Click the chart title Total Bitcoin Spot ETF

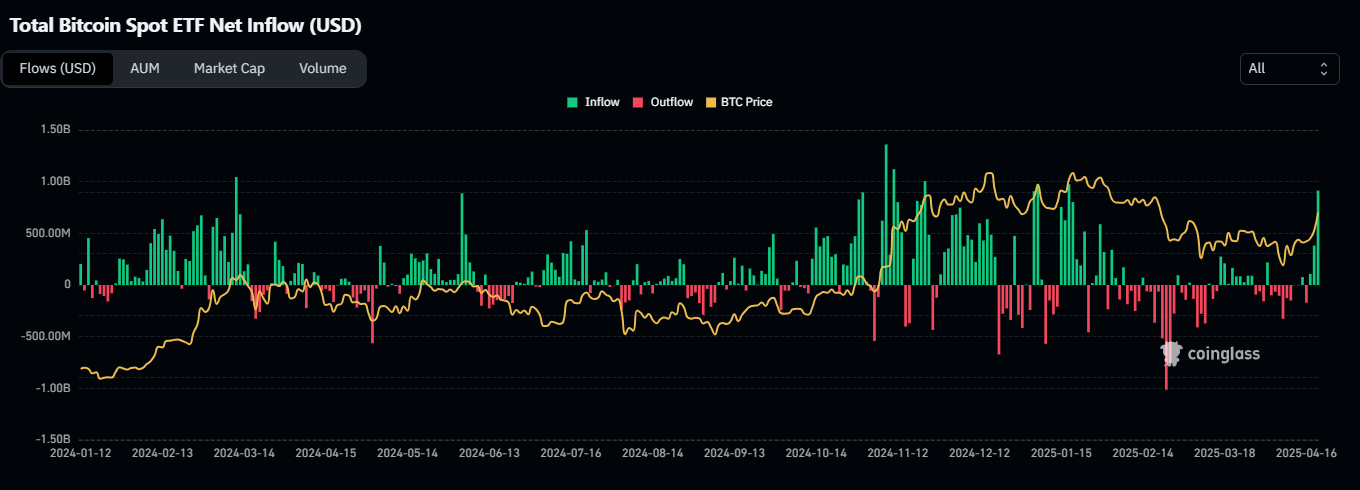pos(185,25)
